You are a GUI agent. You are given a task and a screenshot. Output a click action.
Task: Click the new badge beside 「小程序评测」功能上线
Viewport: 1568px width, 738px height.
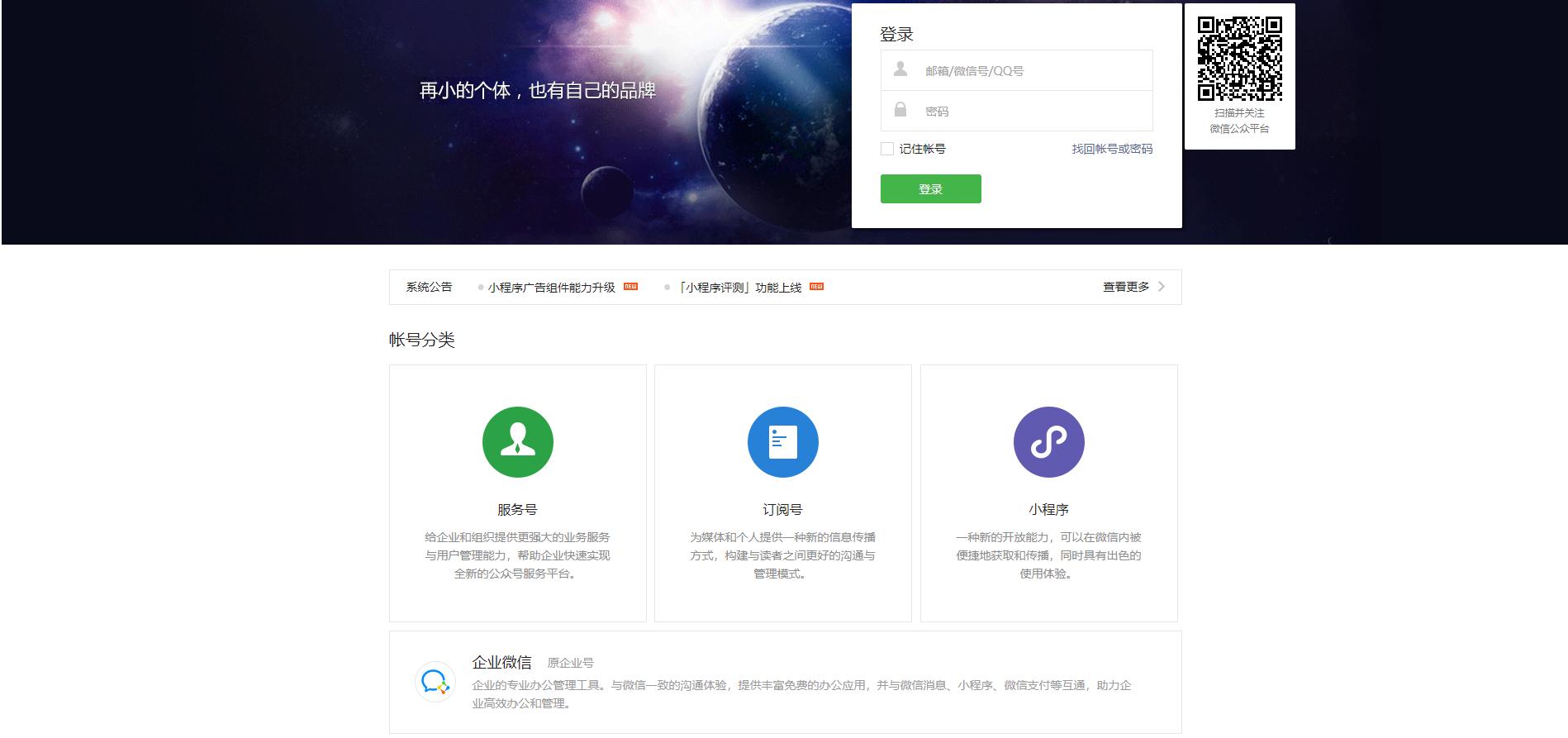[816, 287]
